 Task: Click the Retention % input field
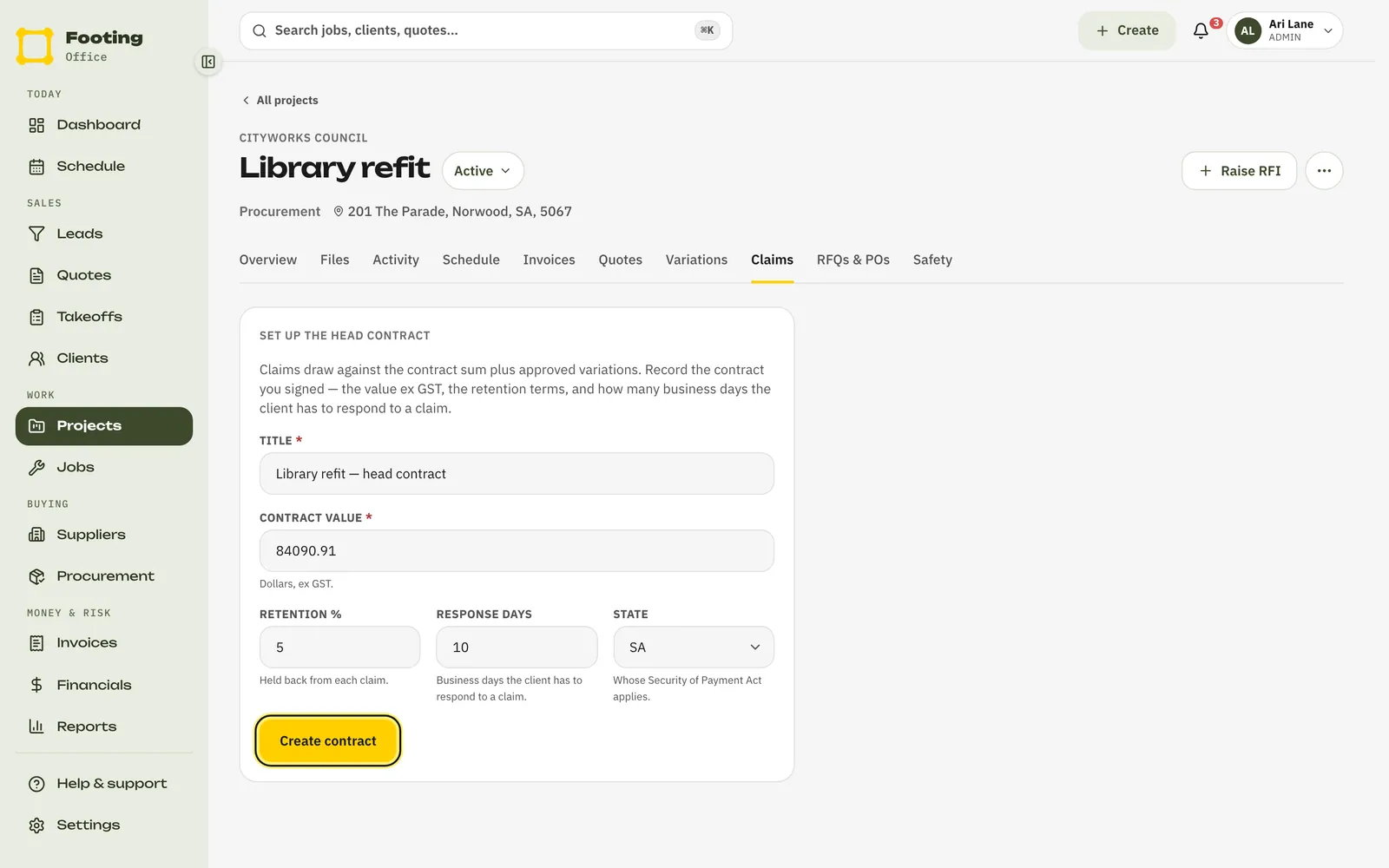[x=339, y=648]
